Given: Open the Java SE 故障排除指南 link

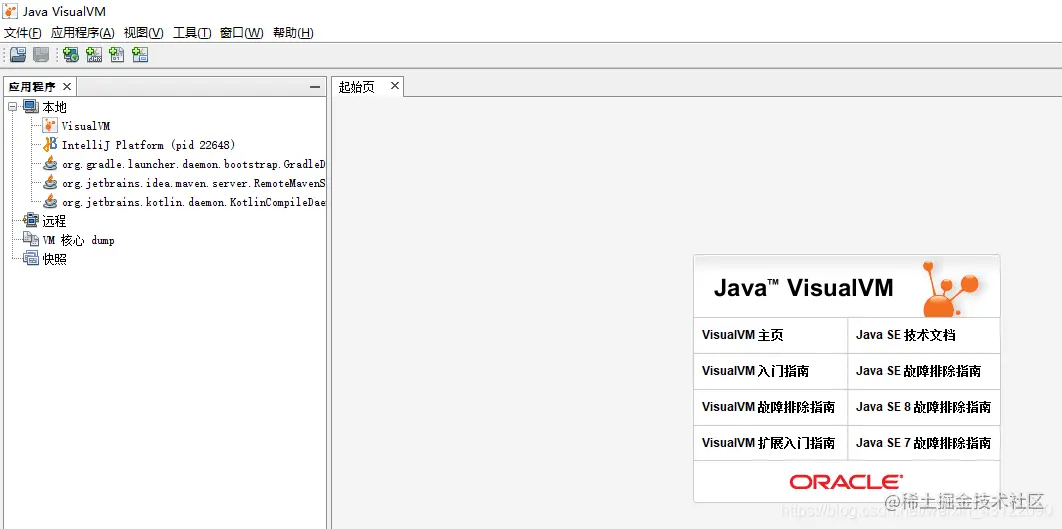Looking at the screenshot, I should tap(918, 371).
